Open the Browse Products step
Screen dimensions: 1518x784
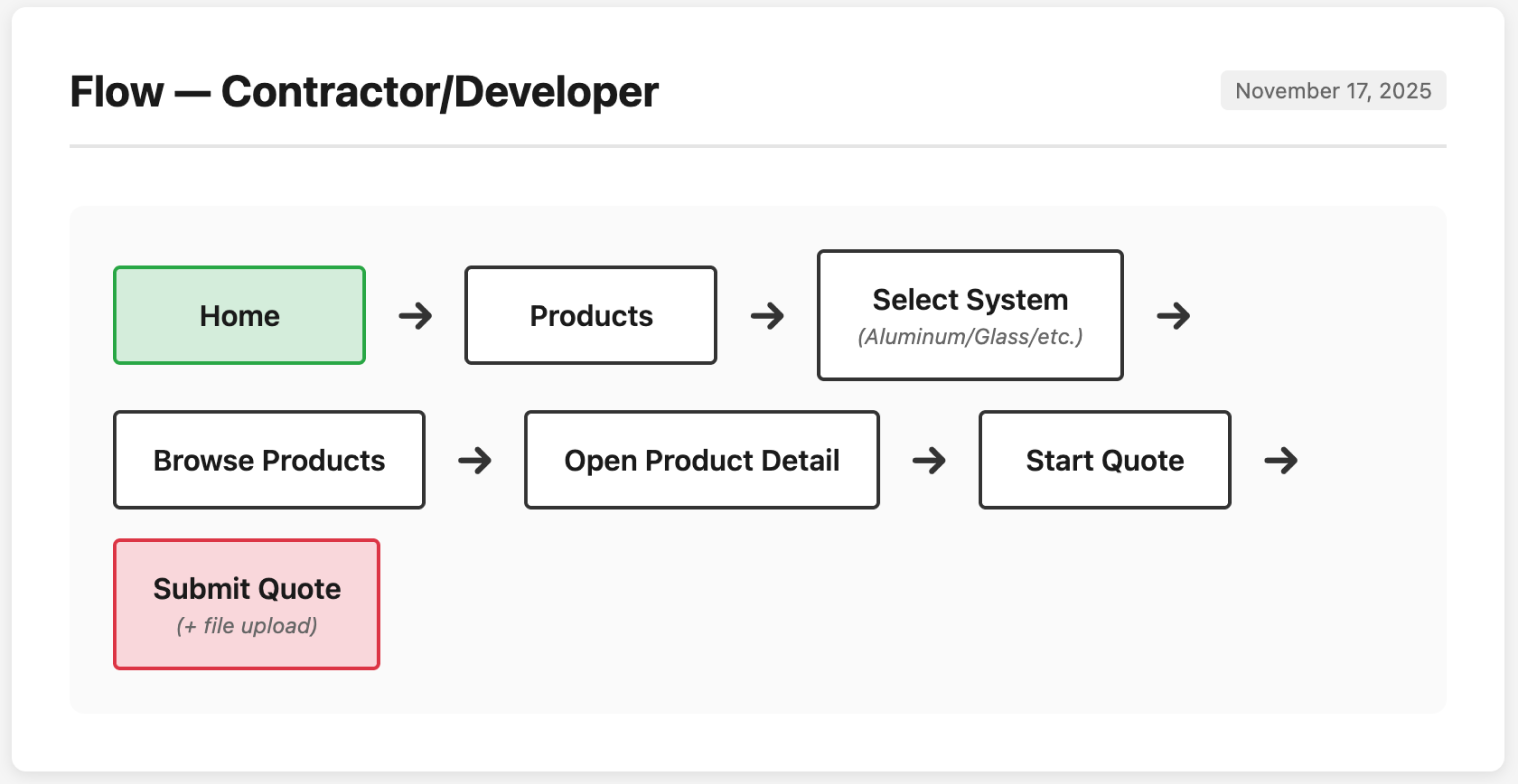pyautogui.click(x=269, y=460)
